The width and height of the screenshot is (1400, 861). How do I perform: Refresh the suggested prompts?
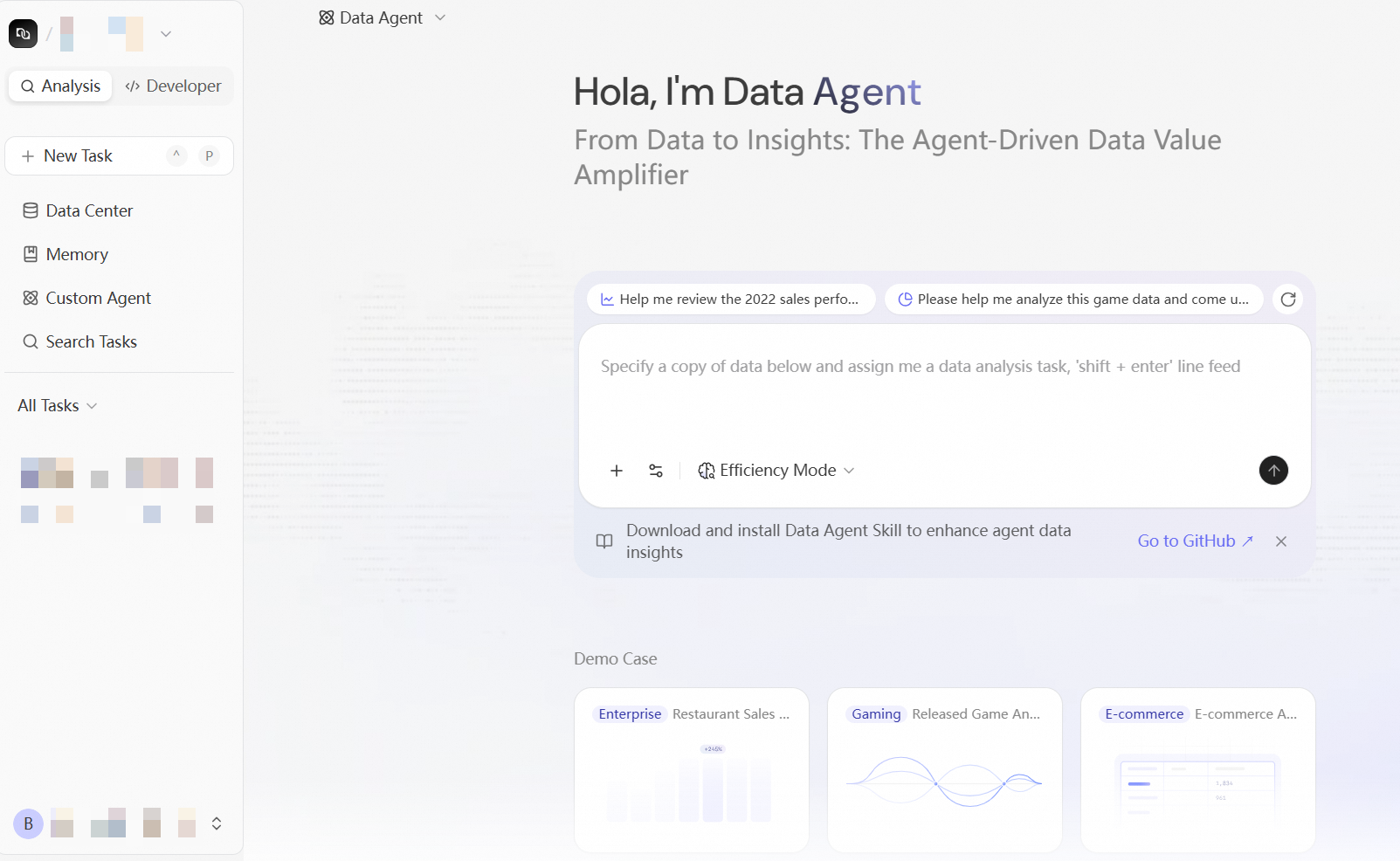1287,299
